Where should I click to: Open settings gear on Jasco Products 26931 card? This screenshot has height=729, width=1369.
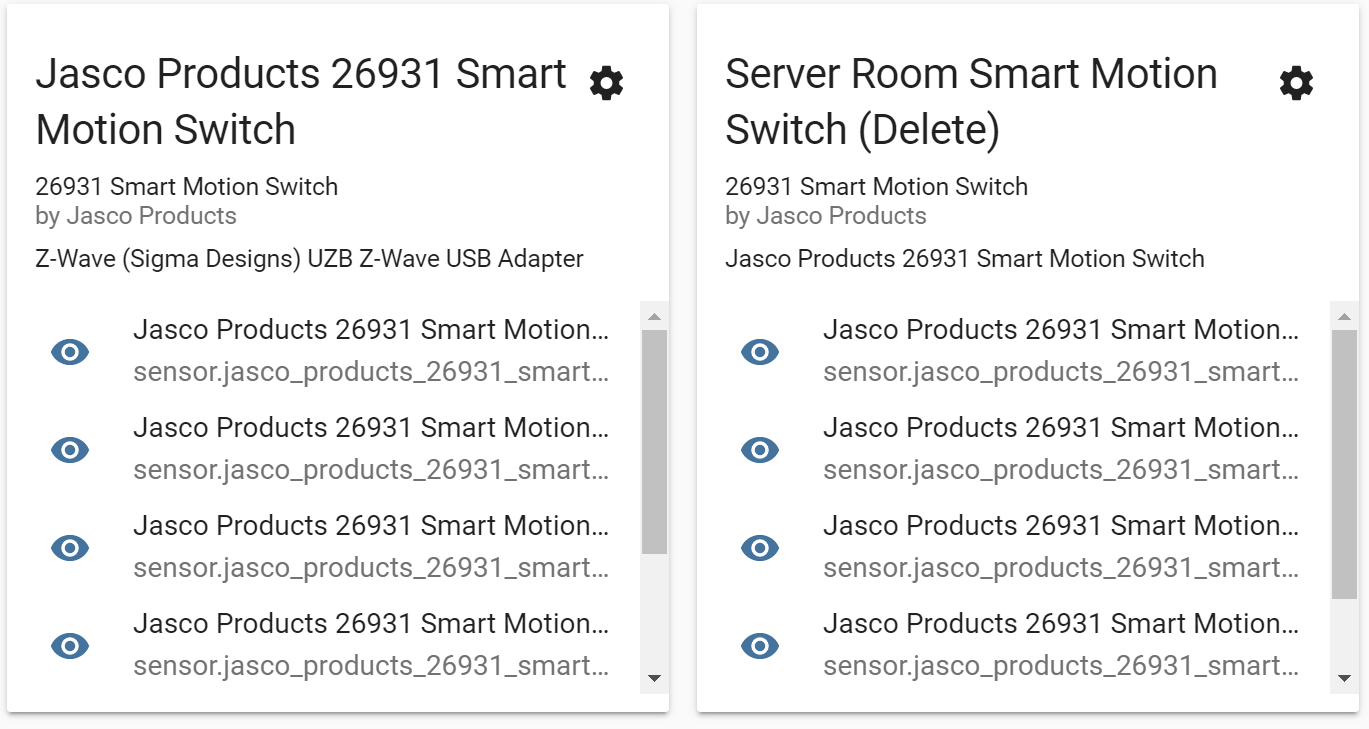pos(605,83)
